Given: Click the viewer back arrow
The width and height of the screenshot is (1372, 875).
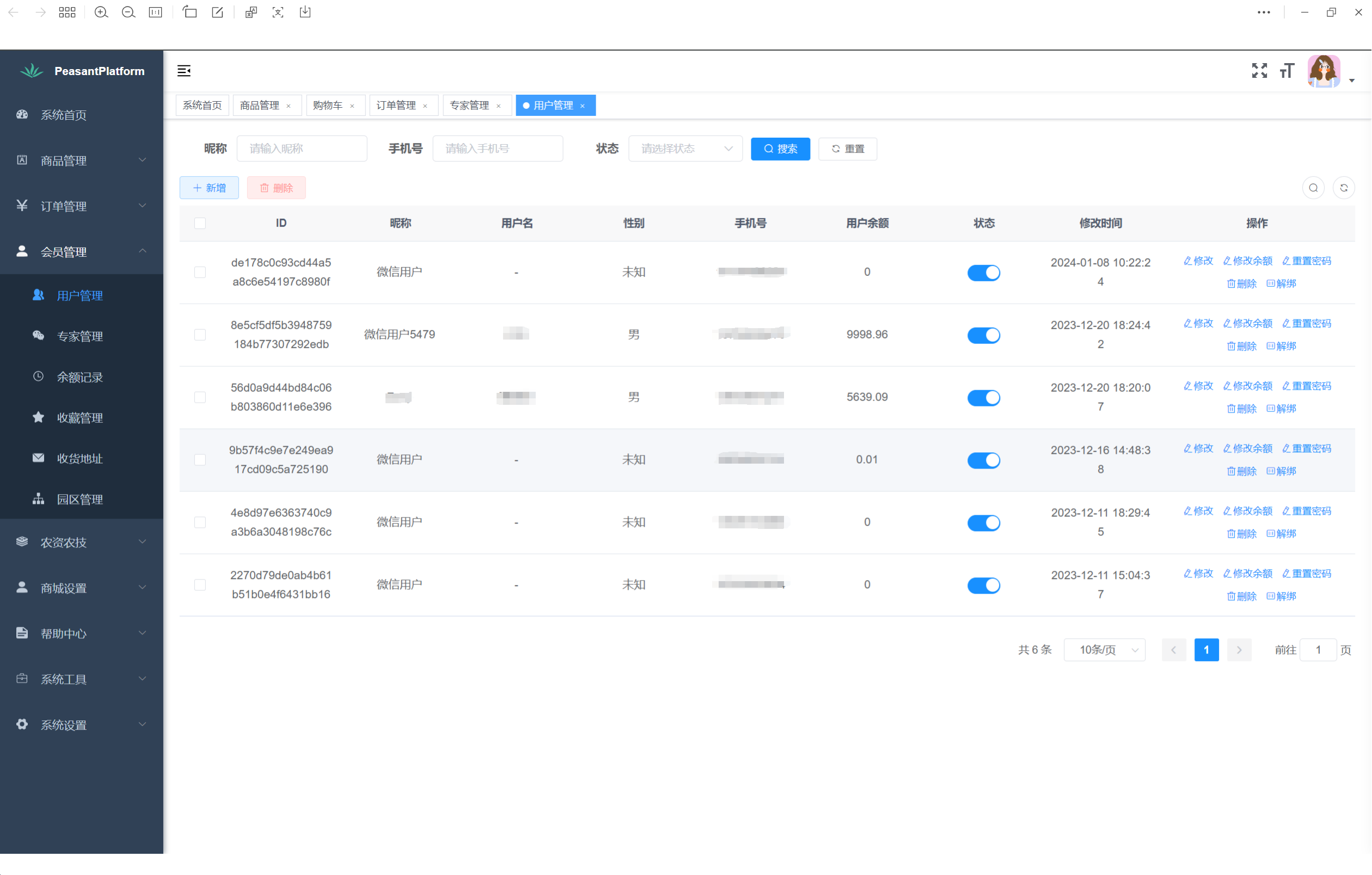Looking at the screenshot, I should pyautogui.click(x=13, y=13).
